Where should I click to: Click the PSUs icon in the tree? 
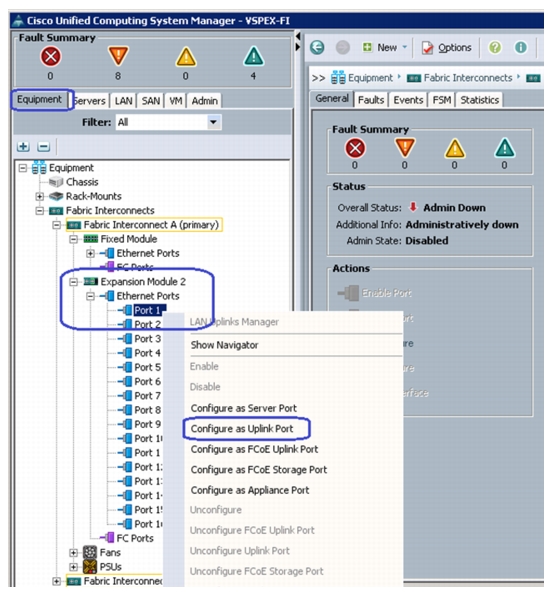(90, 567)
